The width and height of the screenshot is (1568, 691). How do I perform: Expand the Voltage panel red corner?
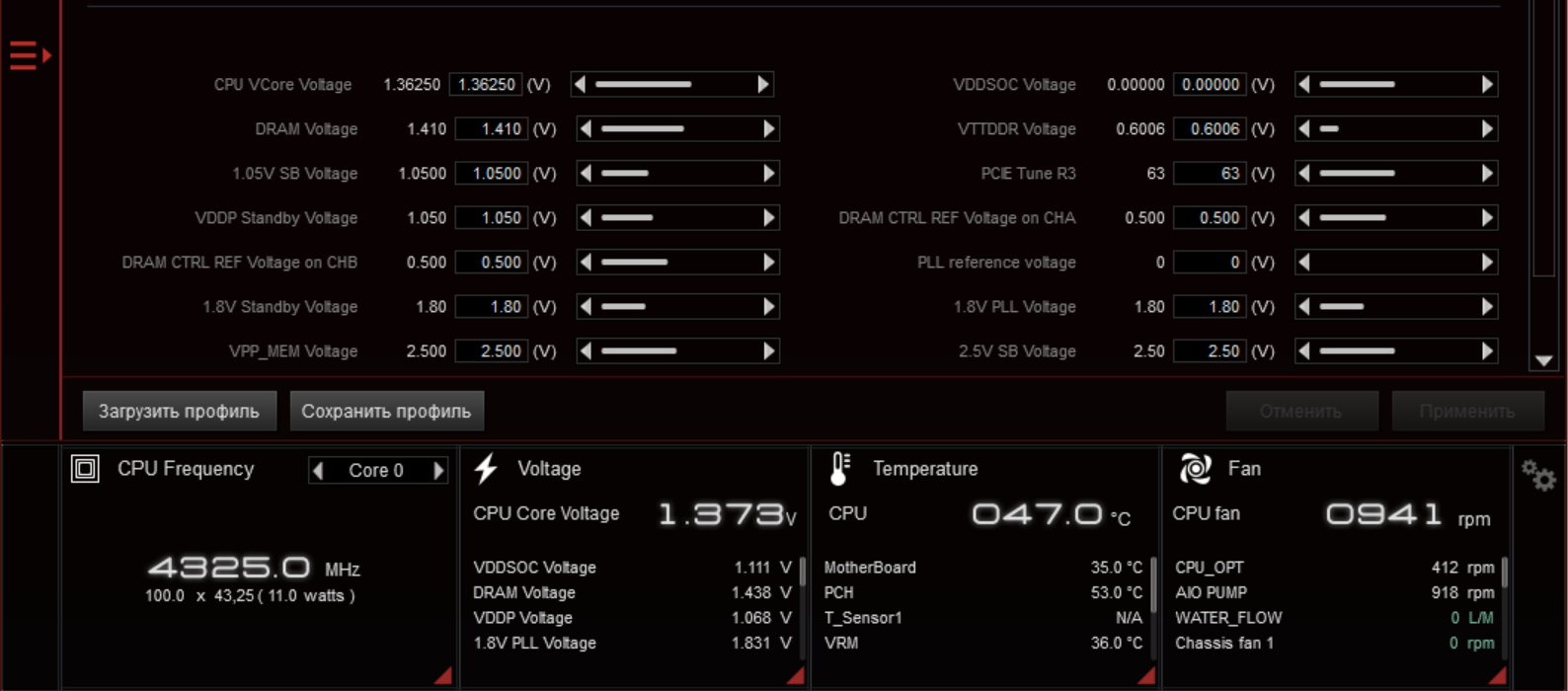(x=795, y=675)
